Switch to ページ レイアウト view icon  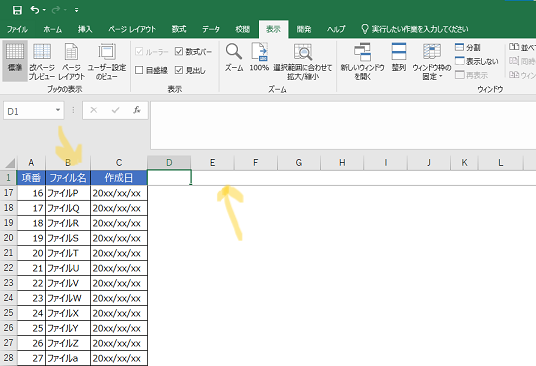pos(71,62)
